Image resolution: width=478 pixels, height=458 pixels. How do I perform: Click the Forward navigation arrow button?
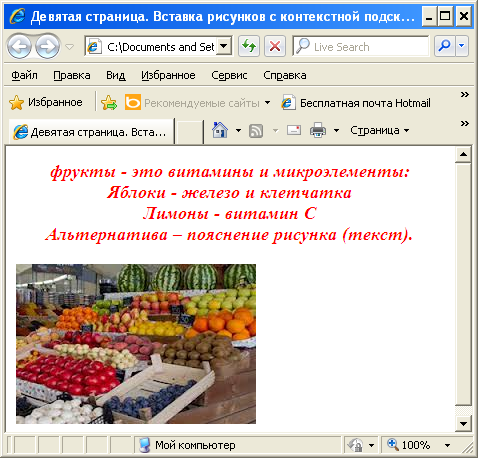click(x=48, y=46)
